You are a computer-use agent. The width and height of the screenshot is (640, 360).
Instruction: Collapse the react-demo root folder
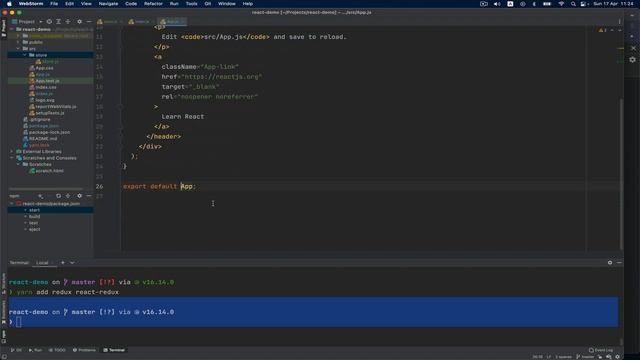(x=12, y=29)
